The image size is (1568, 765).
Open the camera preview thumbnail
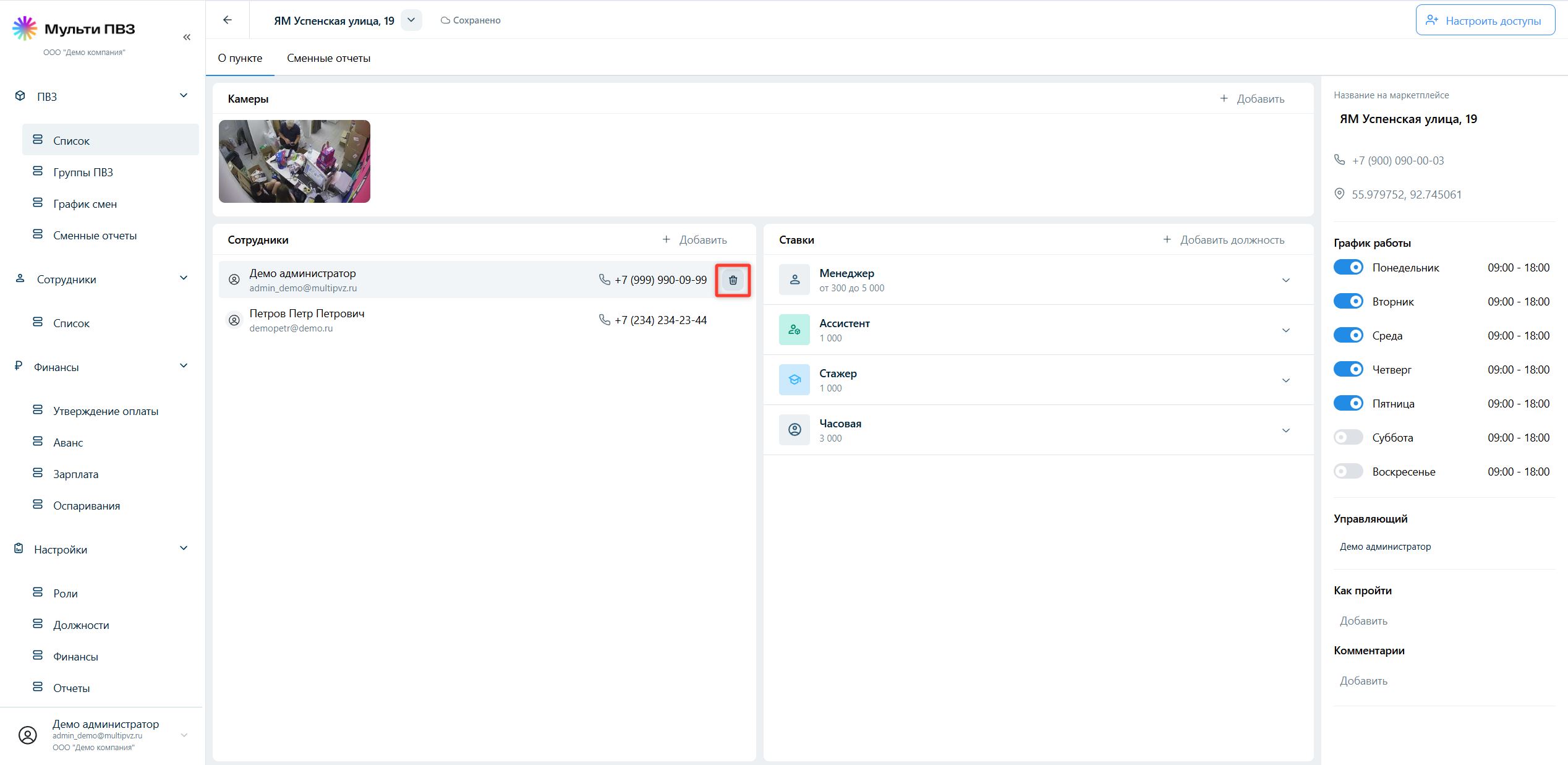point(294,161)
